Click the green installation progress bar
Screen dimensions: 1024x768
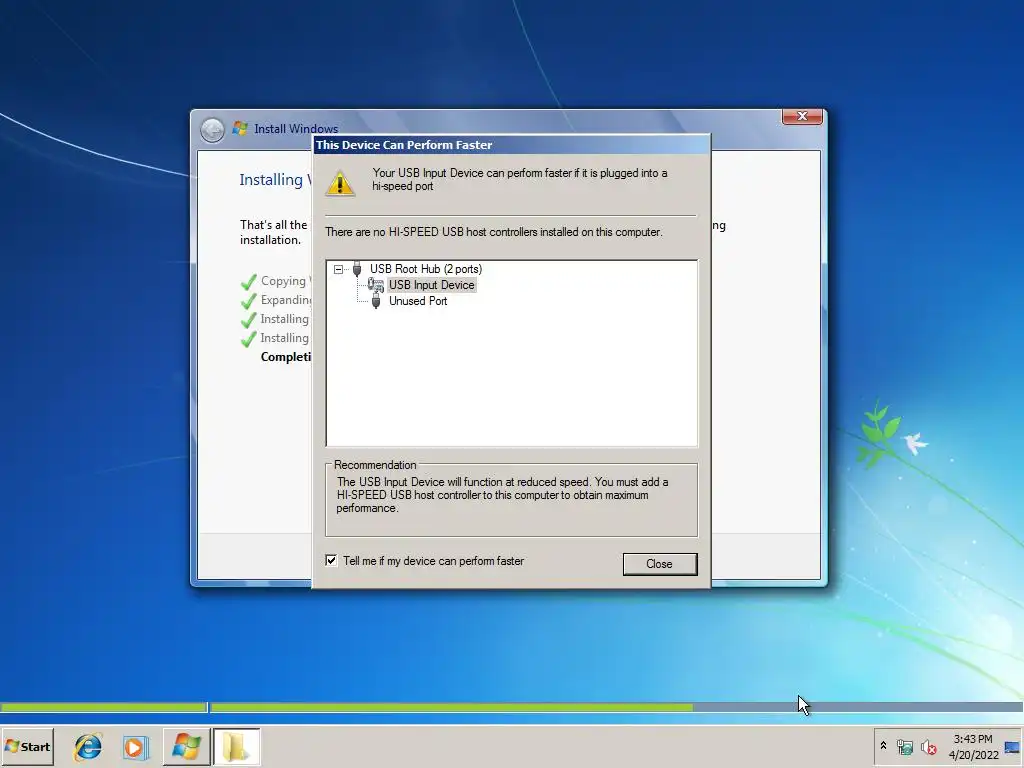tap(451, 707)
